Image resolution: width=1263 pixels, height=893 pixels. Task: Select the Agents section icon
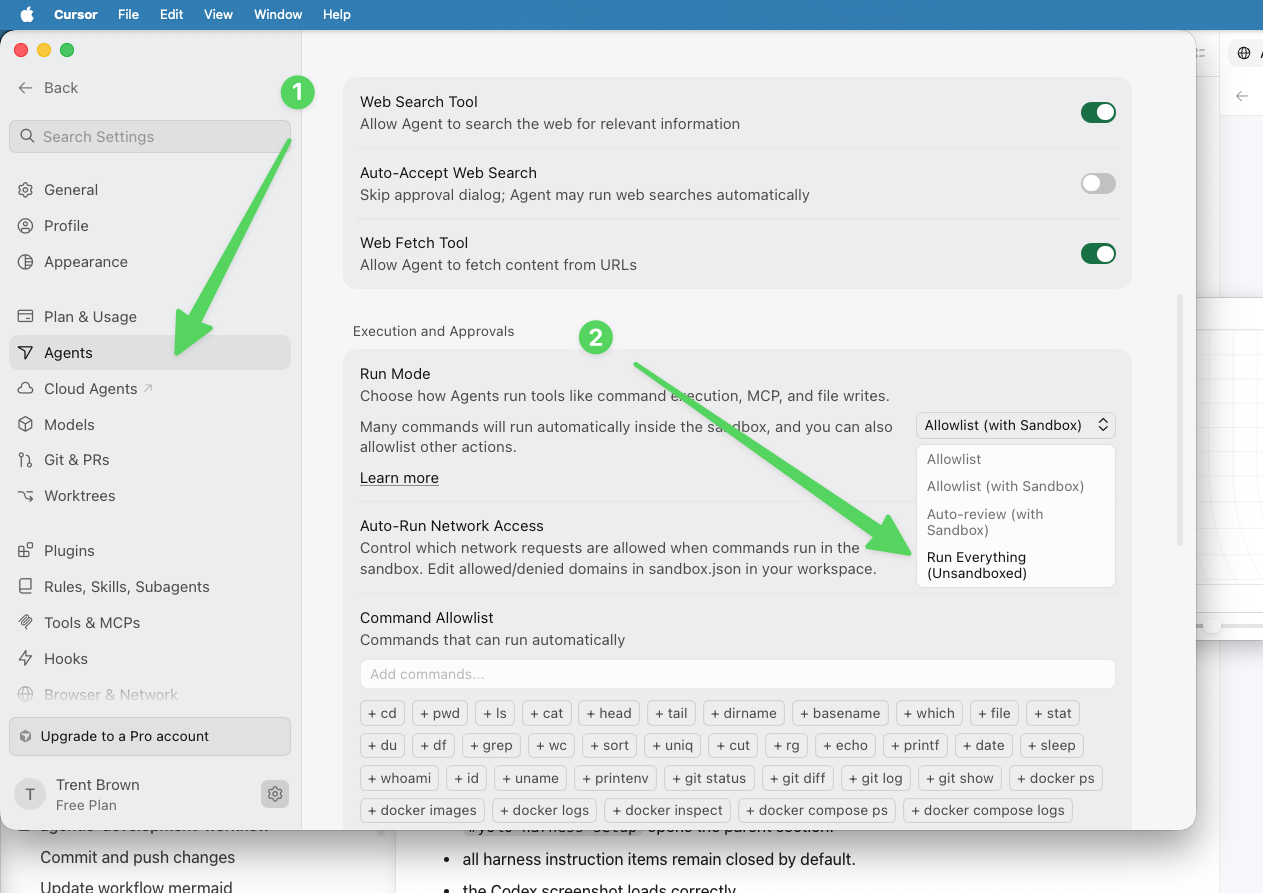coord(26,353)
